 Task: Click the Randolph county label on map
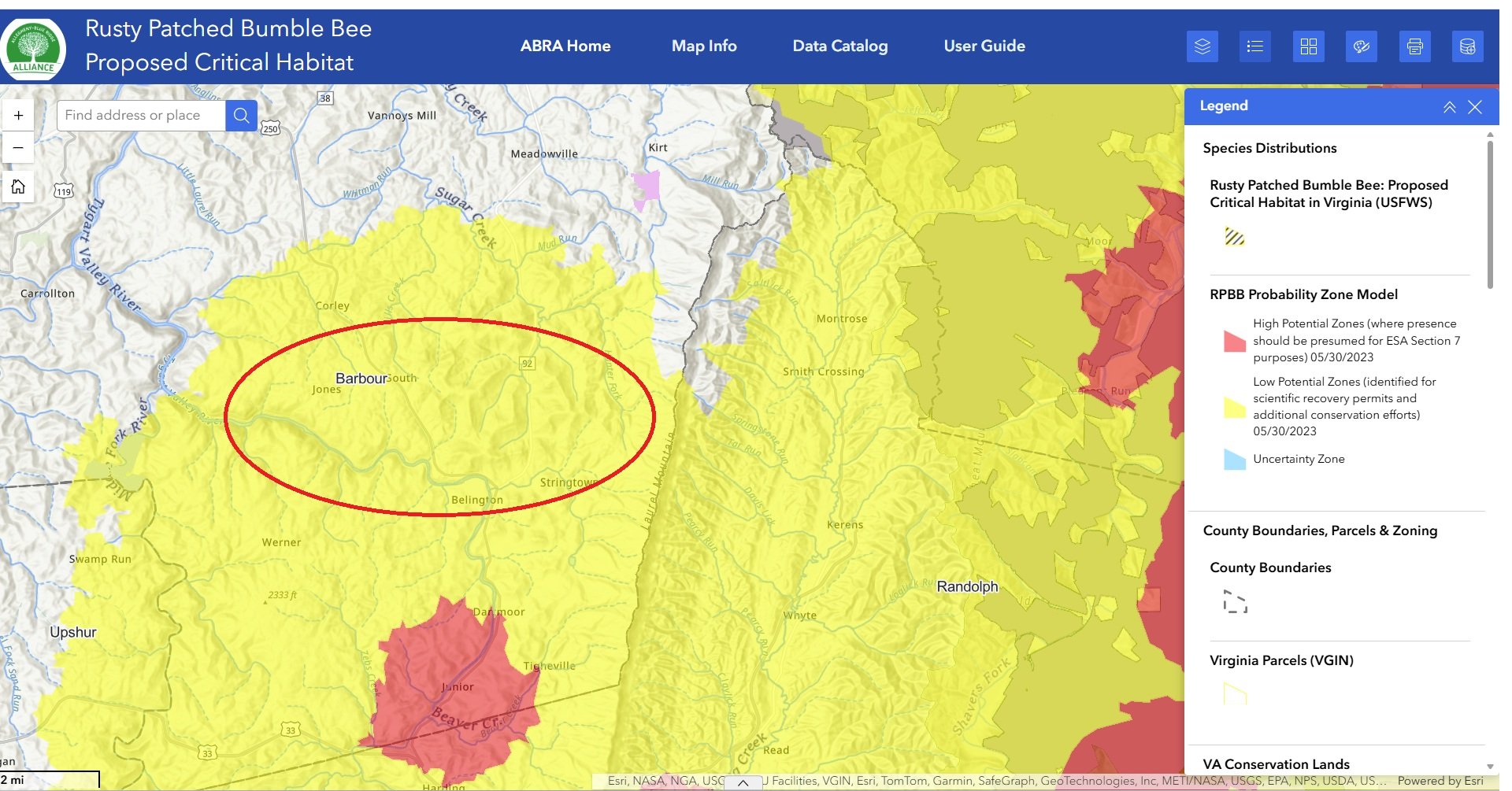[x=967, y=586]
